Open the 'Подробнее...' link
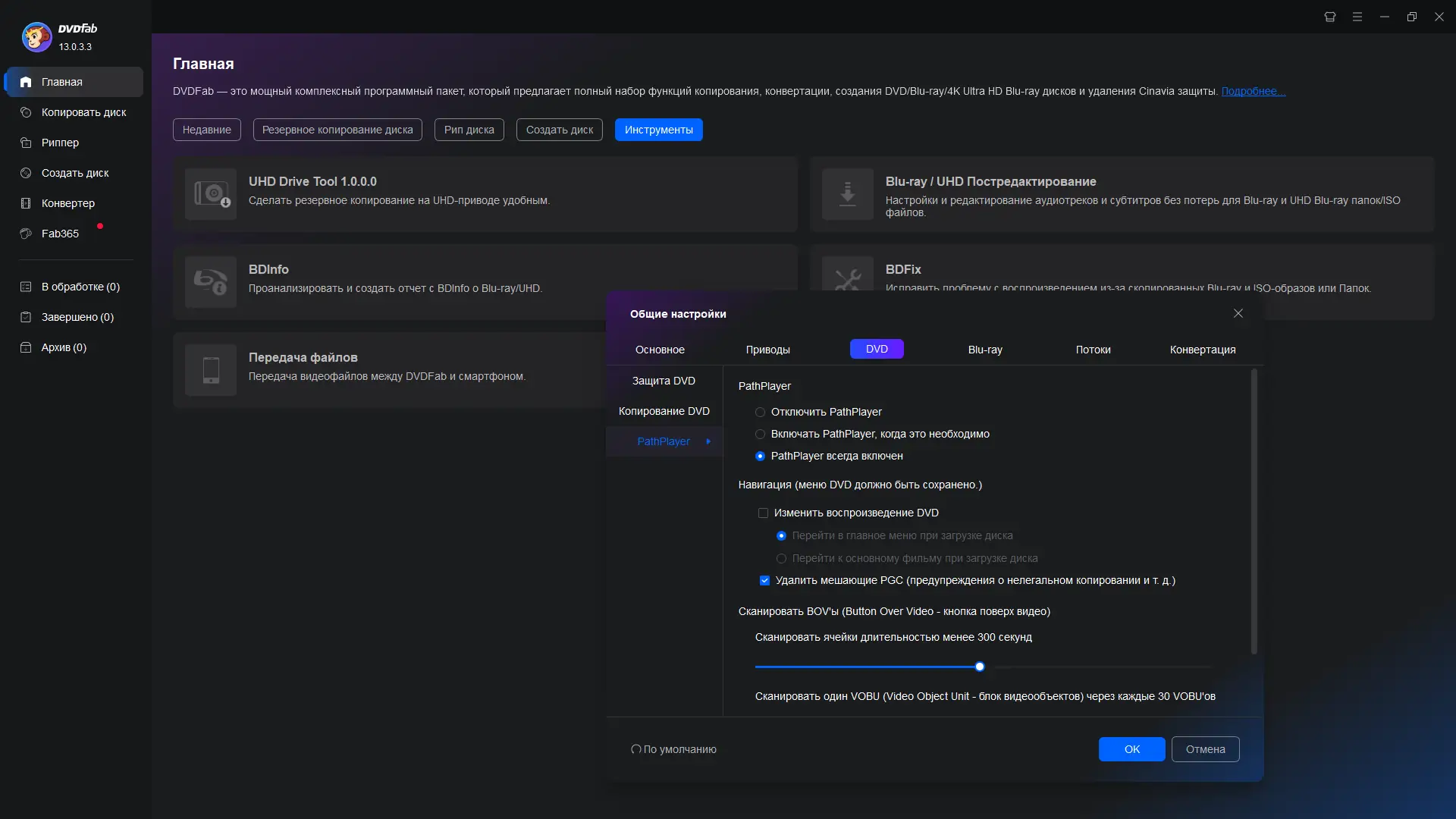Image resolution: width=1456 pixels, height=819 pixels. coord(1252,91)
